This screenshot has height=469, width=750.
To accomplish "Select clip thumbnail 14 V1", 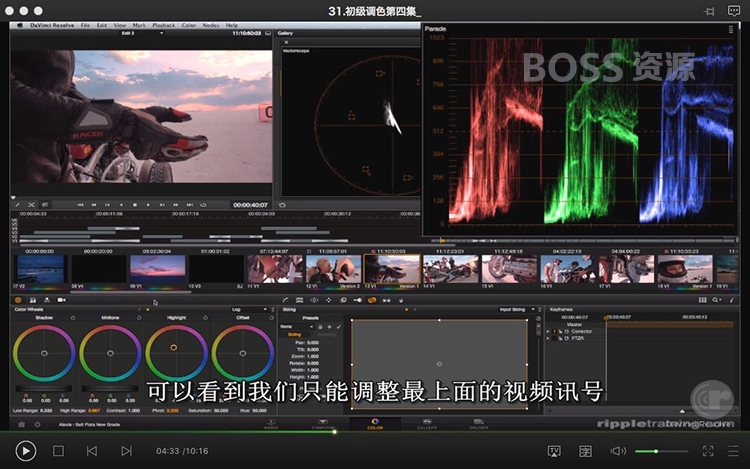I will (x=451, y=269).
